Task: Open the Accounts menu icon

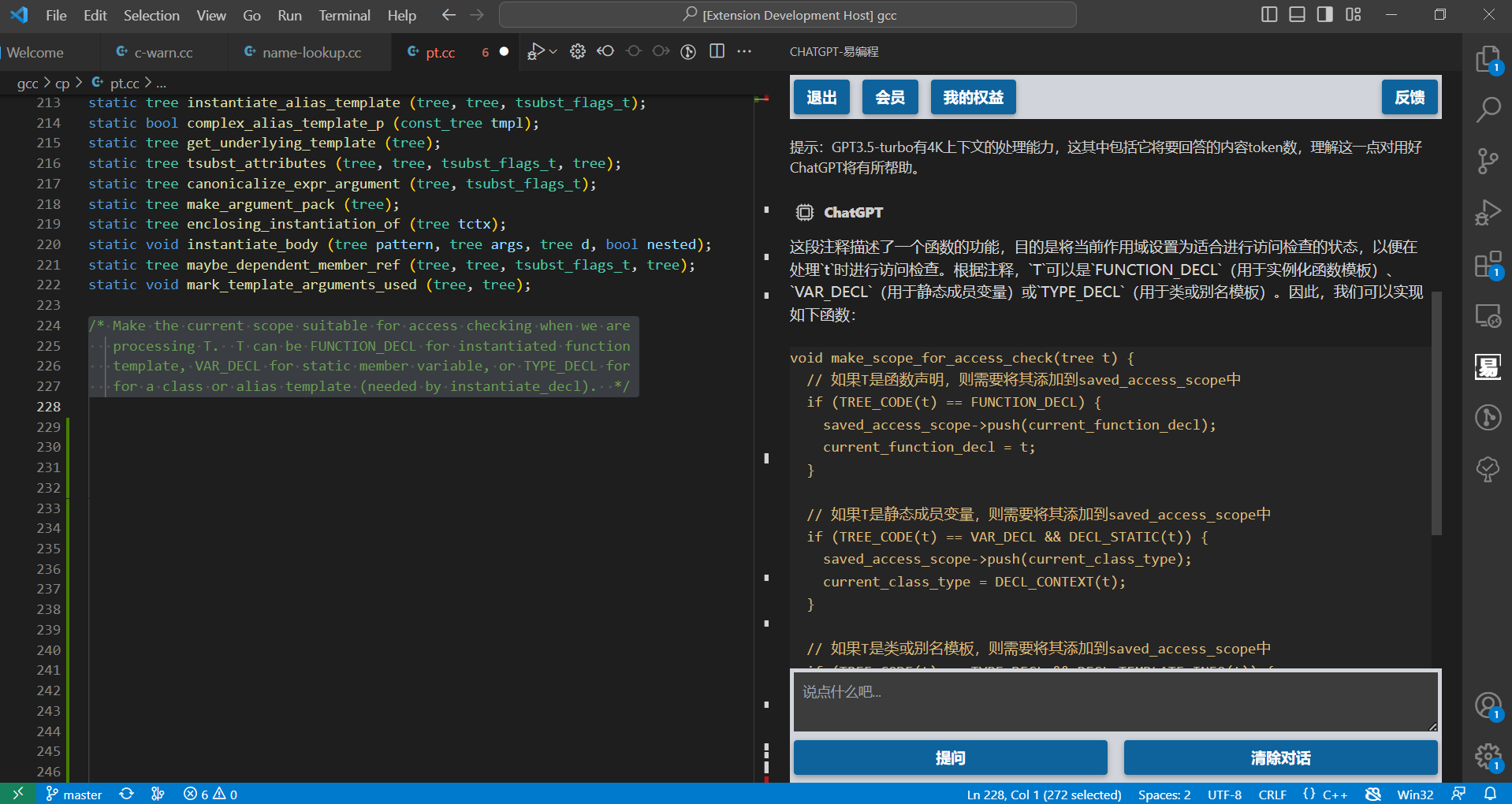Action: [1488, 705]
